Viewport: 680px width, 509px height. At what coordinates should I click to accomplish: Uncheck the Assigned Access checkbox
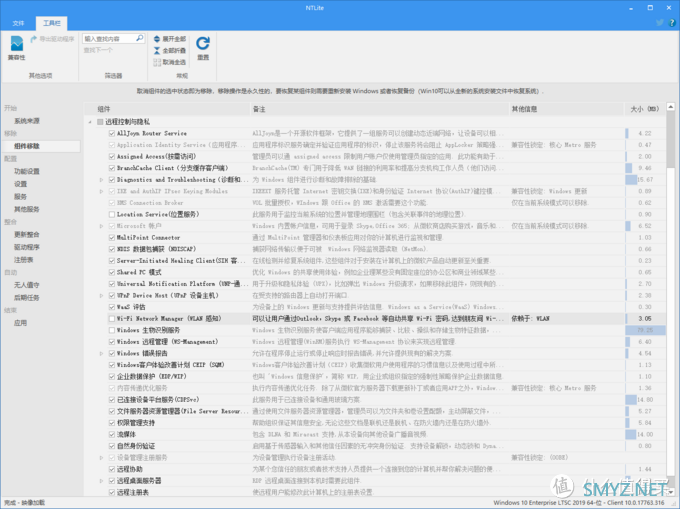[112, 157]
